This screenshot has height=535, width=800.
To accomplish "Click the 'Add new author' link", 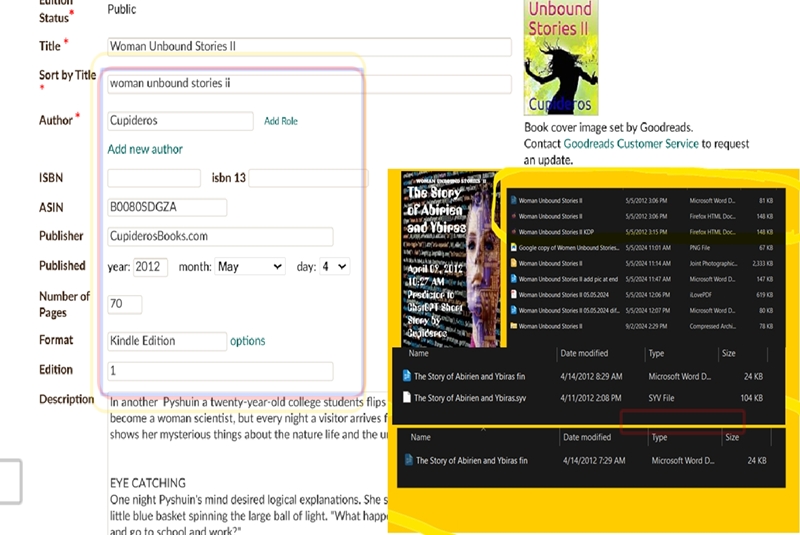I will click(145, 149).
